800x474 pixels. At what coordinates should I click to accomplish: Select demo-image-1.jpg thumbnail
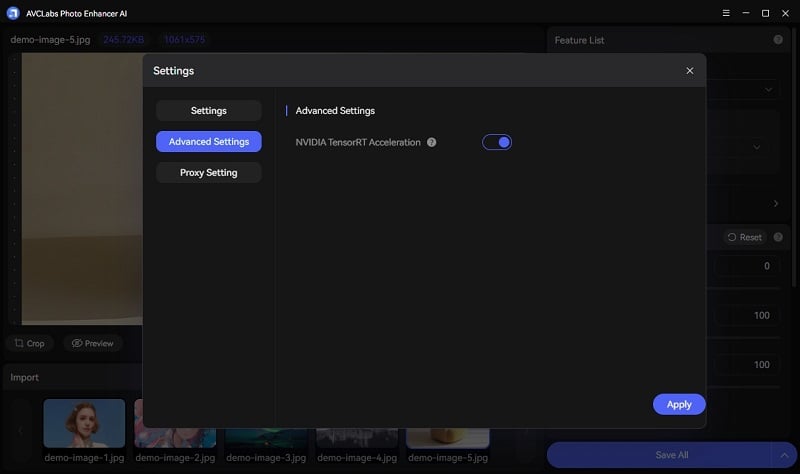coord(84,423)
